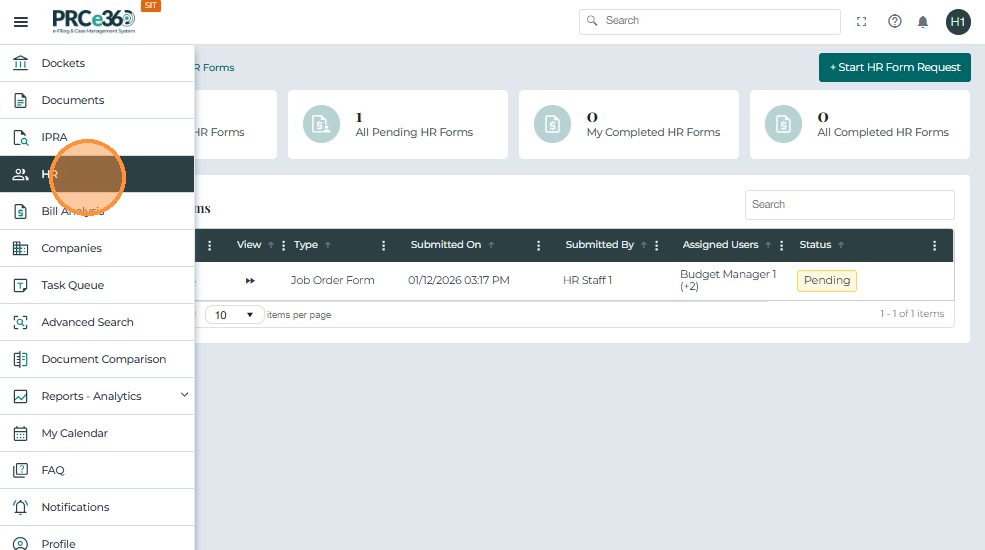The width and height of the screenshot is (985, 550).
Task: Select the IPRA sidebar item
Action: [x=97, y=137]
